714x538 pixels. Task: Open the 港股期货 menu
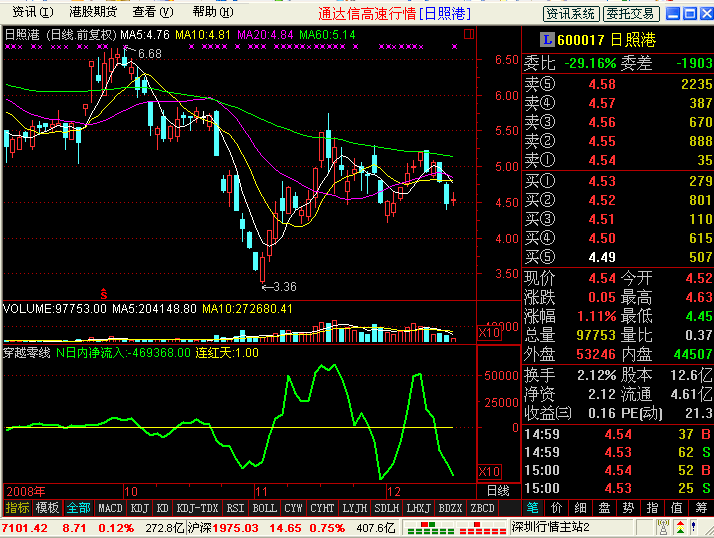[x=93, y=12]
